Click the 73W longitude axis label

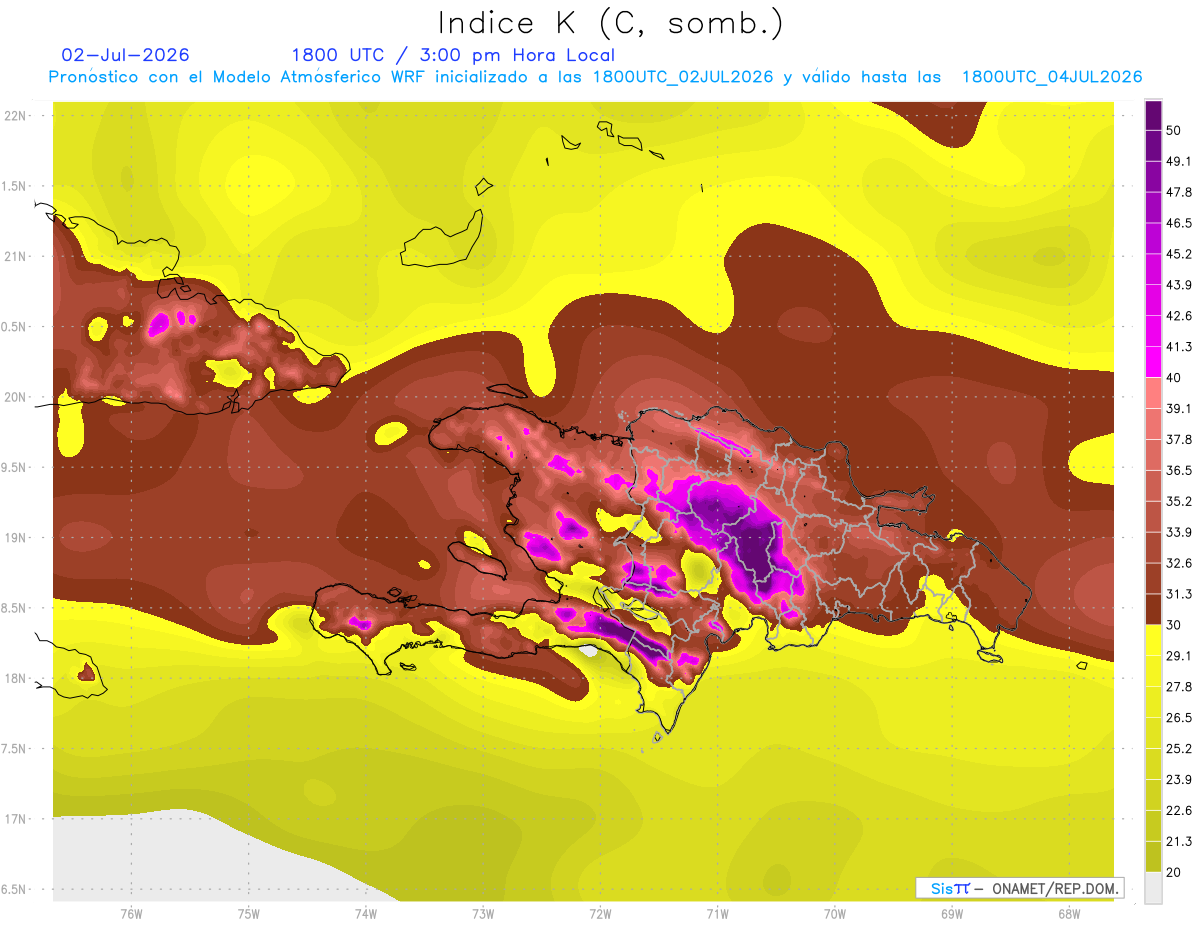coord(483,913)
